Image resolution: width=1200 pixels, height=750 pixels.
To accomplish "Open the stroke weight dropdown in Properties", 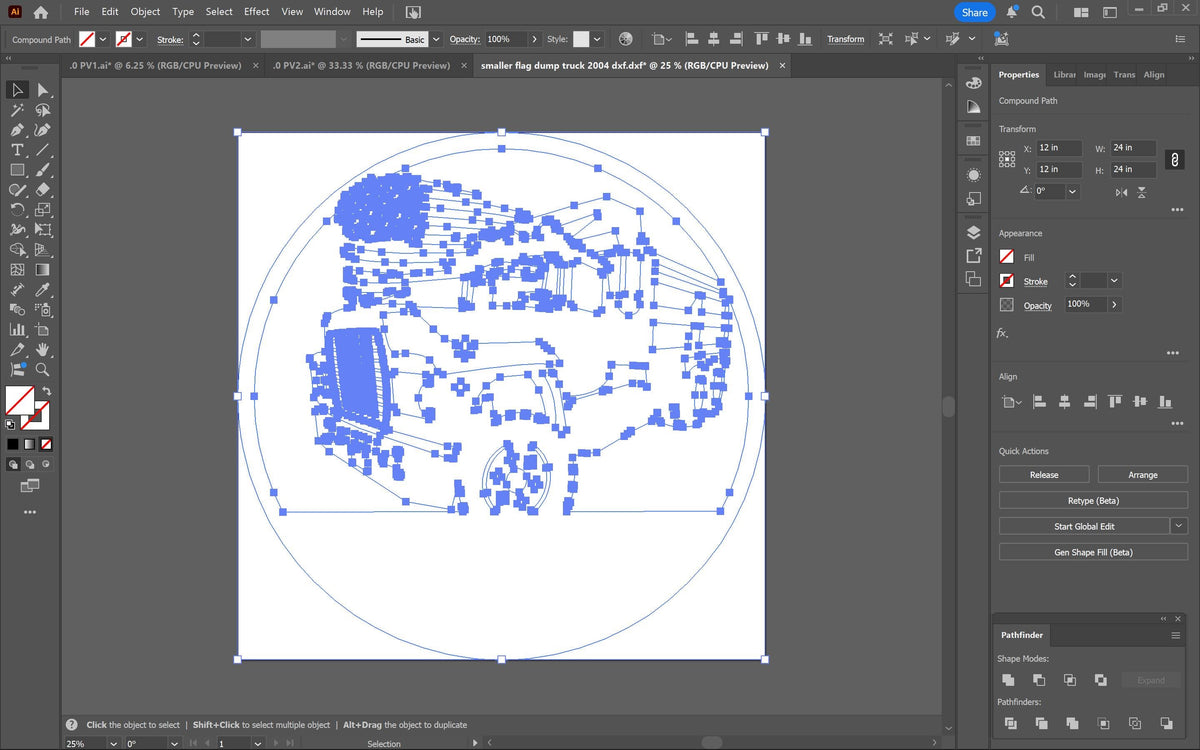I will point(1114,281).
